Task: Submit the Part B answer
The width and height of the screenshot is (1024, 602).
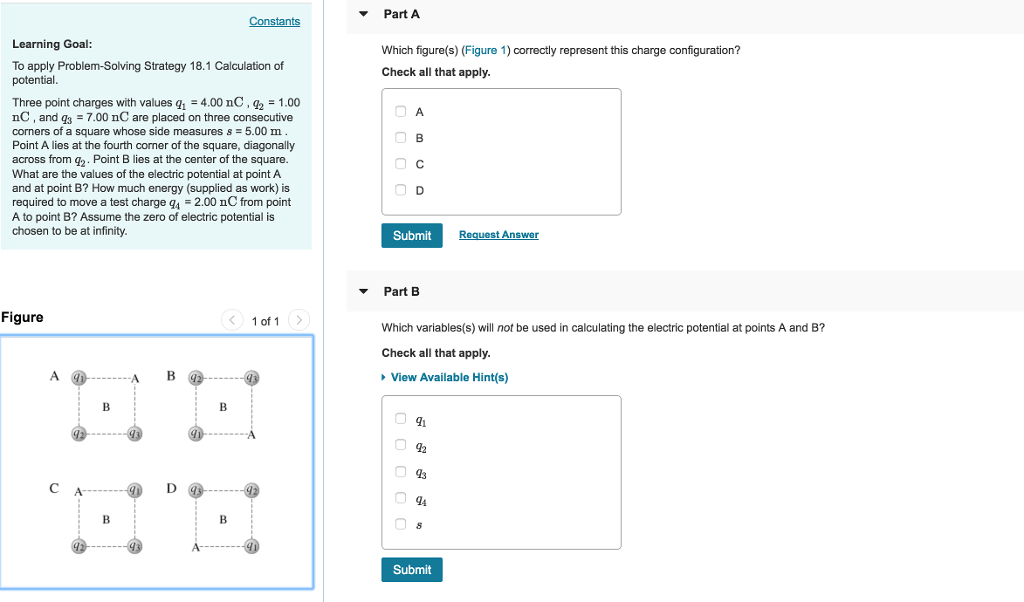Action: point(411,569)
